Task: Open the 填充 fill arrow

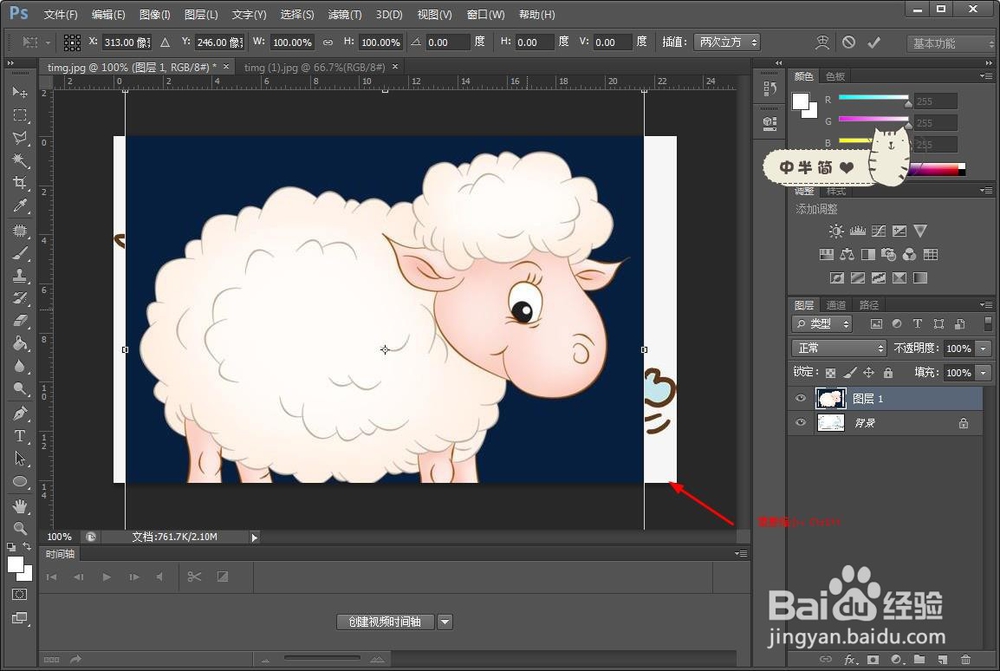Action: 984,372
